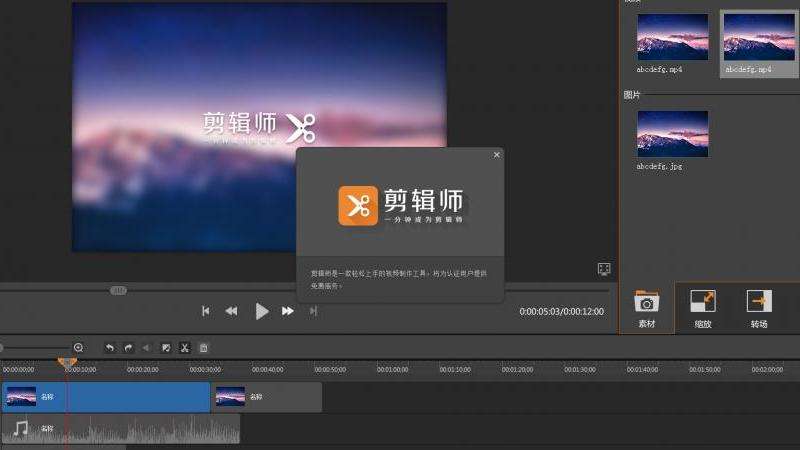Screen dimensions: 800x450
Task: Click the preview progress scrubber handle
Action: point(118,290)
